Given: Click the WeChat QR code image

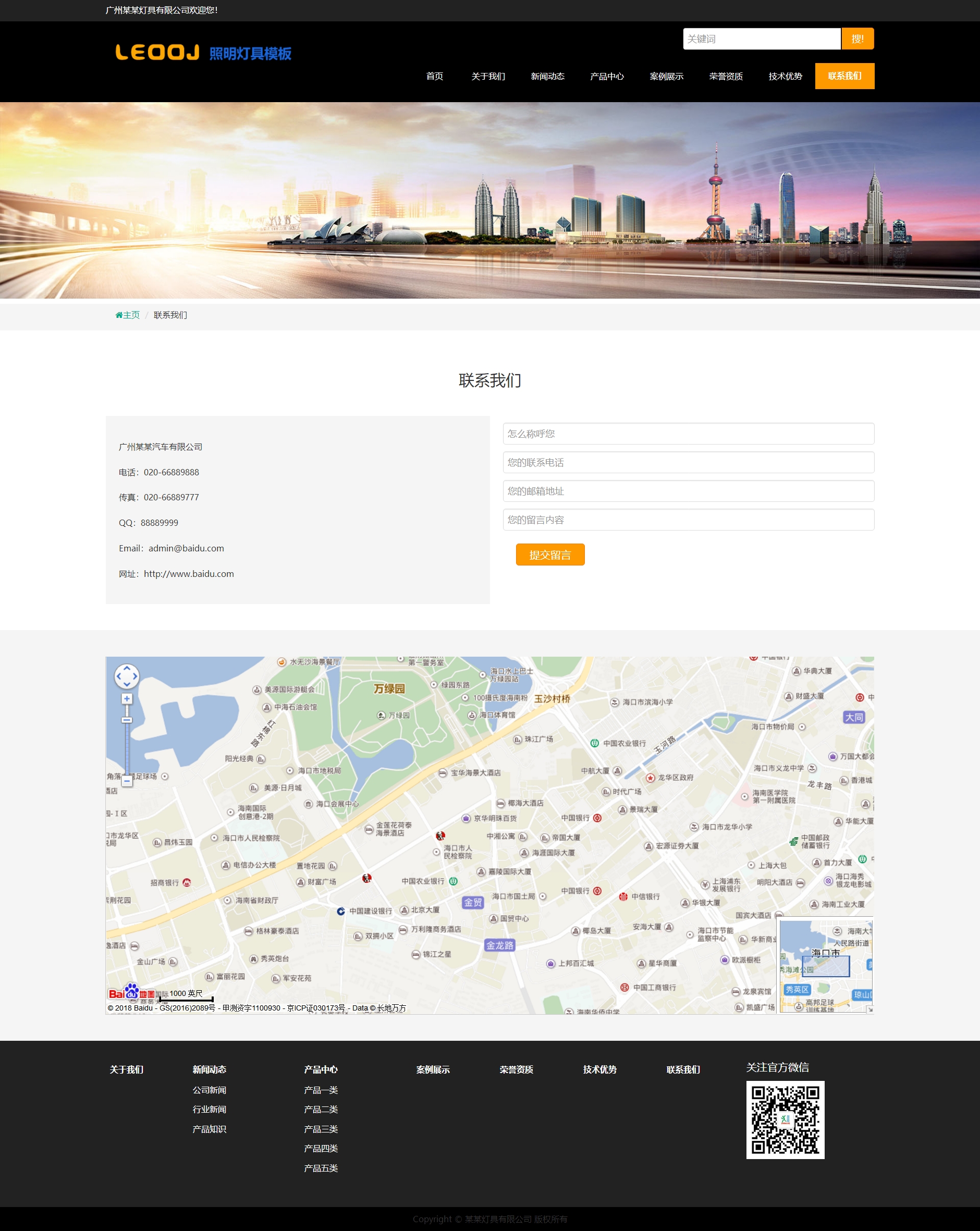Looking at the screenshot, I should point(785,1119).
